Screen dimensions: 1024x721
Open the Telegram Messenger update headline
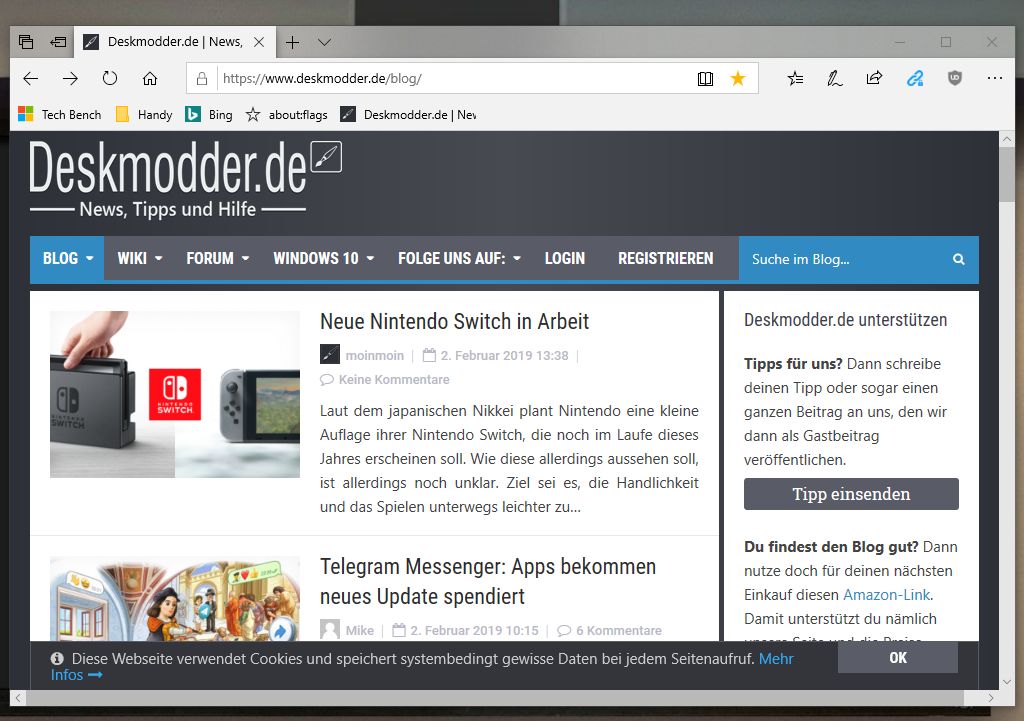(488, 581)
